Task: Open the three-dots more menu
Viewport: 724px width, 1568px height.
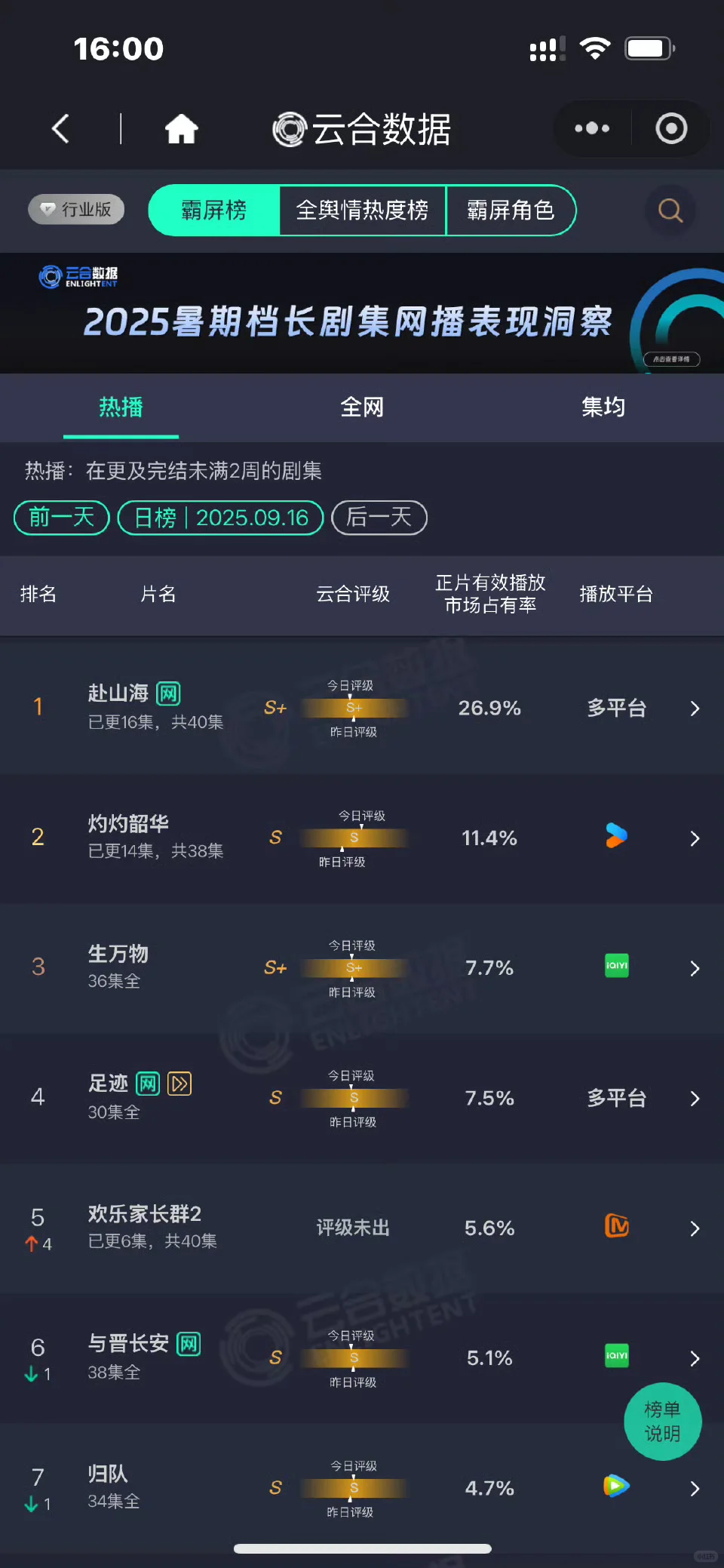Action: point(592,129)
